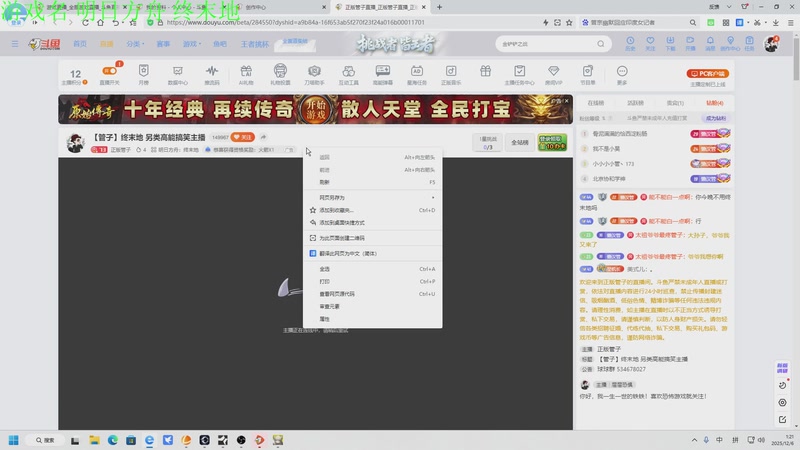Open 鱼吧 in Douyu navigation
Viewport: 800px width, 450px height.
(220, 44)
